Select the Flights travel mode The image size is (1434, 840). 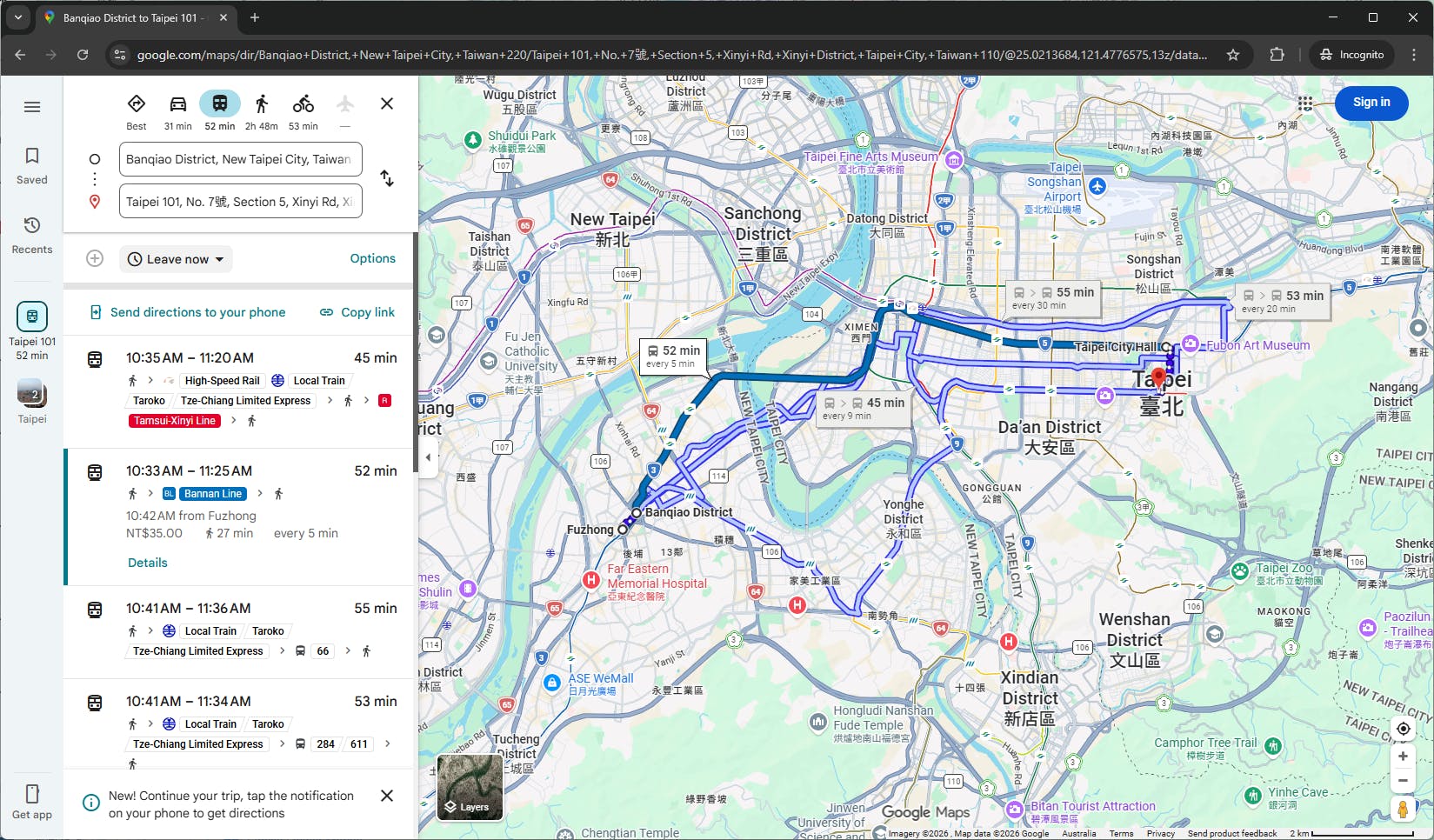coord(345,111)
